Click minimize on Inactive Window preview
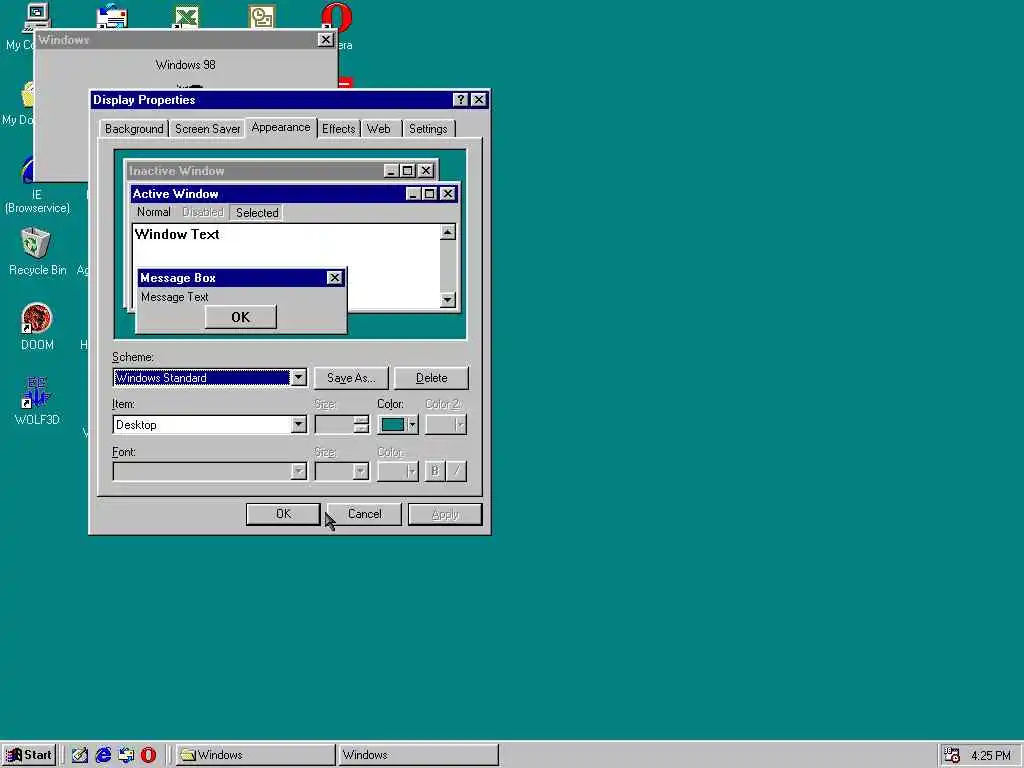Screen dimensions: 1024x768 point(391,170)
